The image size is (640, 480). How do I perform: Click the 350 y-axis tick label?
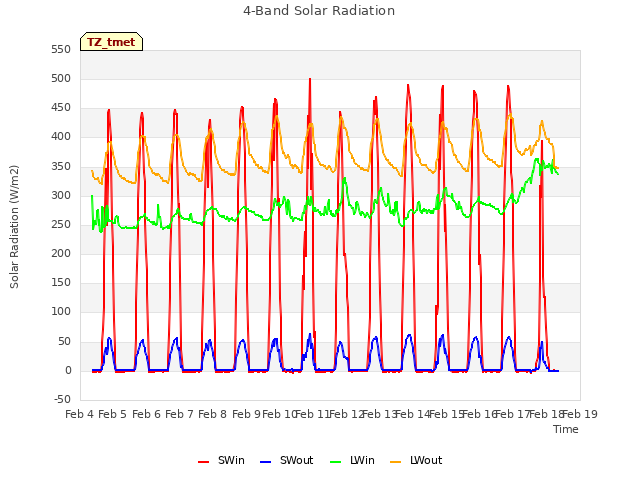click(x=61, y=167)
